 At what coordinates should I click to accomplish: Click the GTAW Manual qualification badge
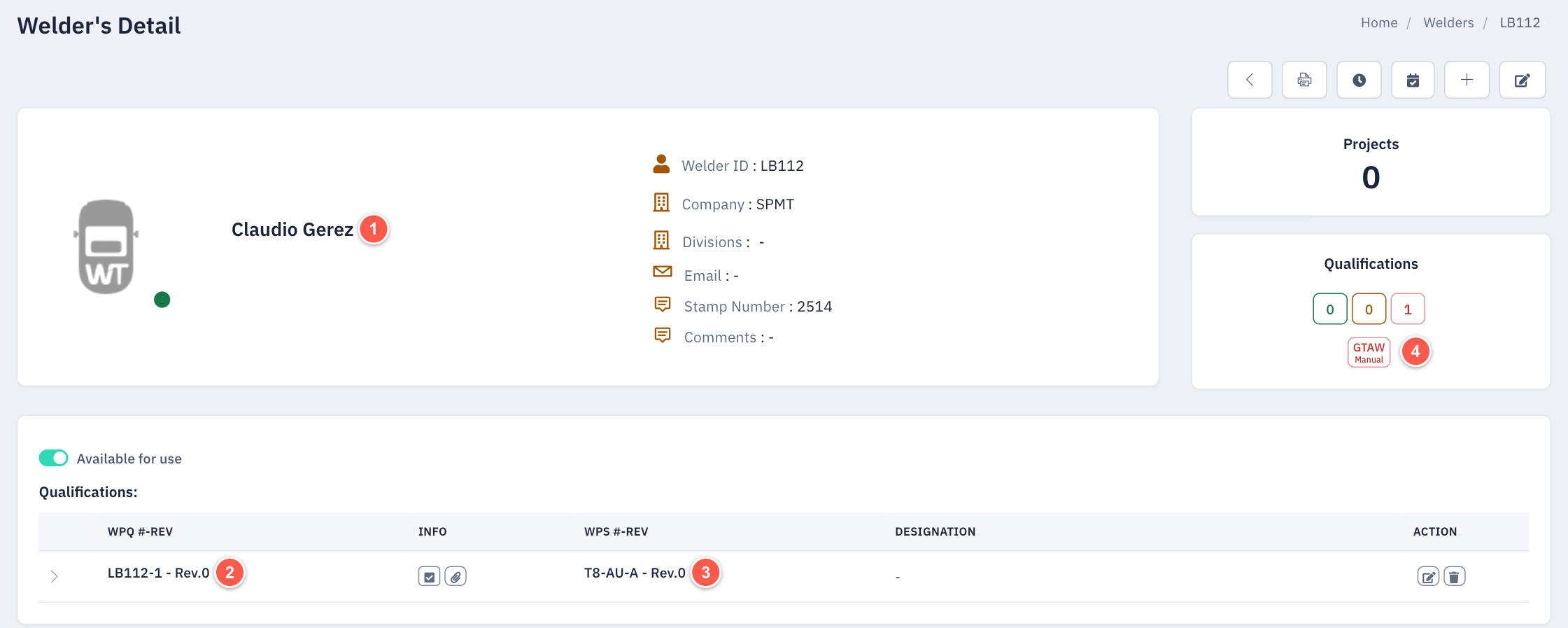point(1369,352)
